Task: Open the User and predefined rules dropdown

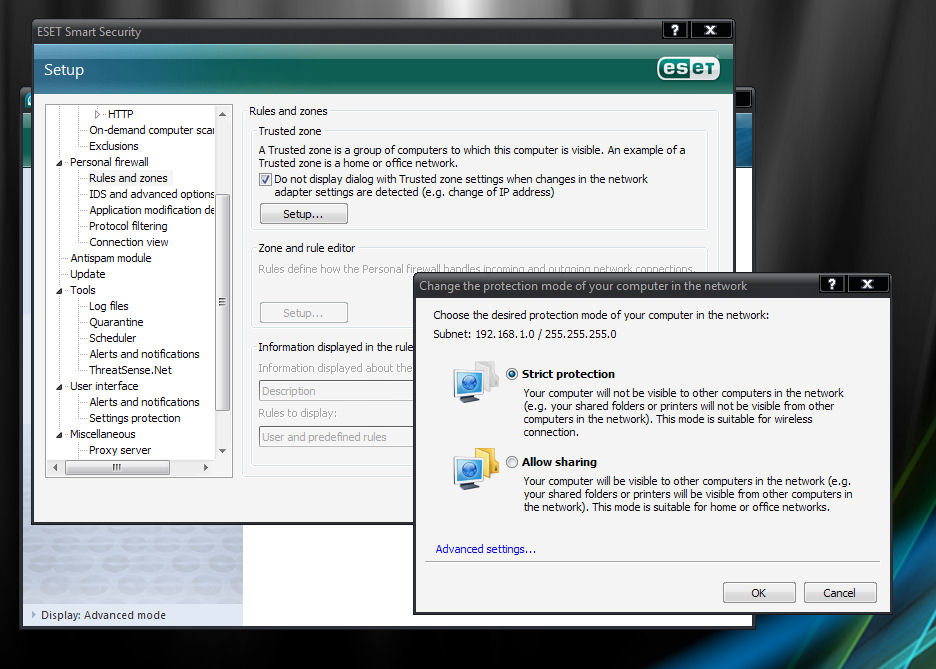Action: point(336,437)
